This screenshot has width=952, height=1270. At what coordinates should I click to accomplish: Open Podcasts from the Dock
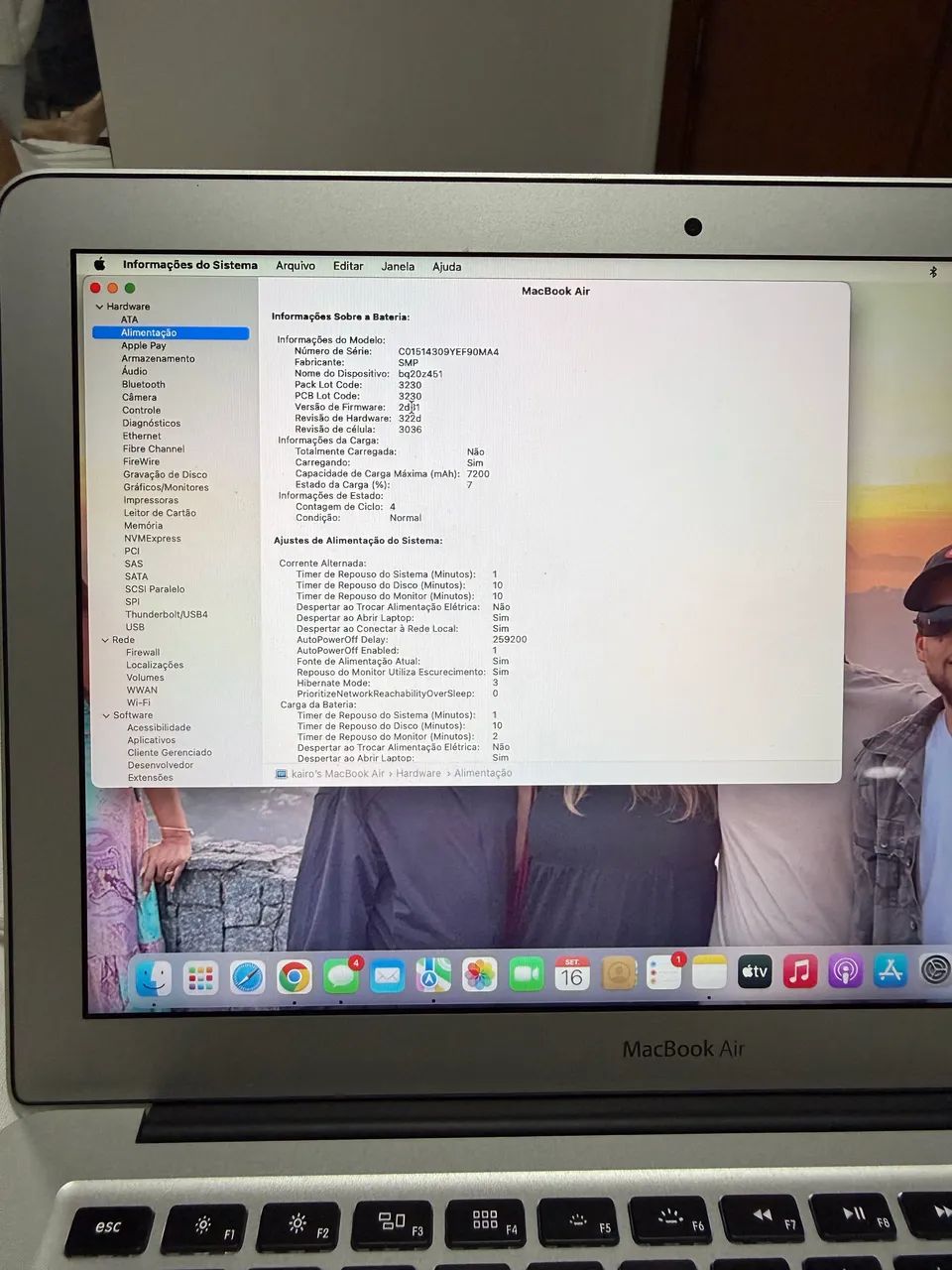(846, 970)
